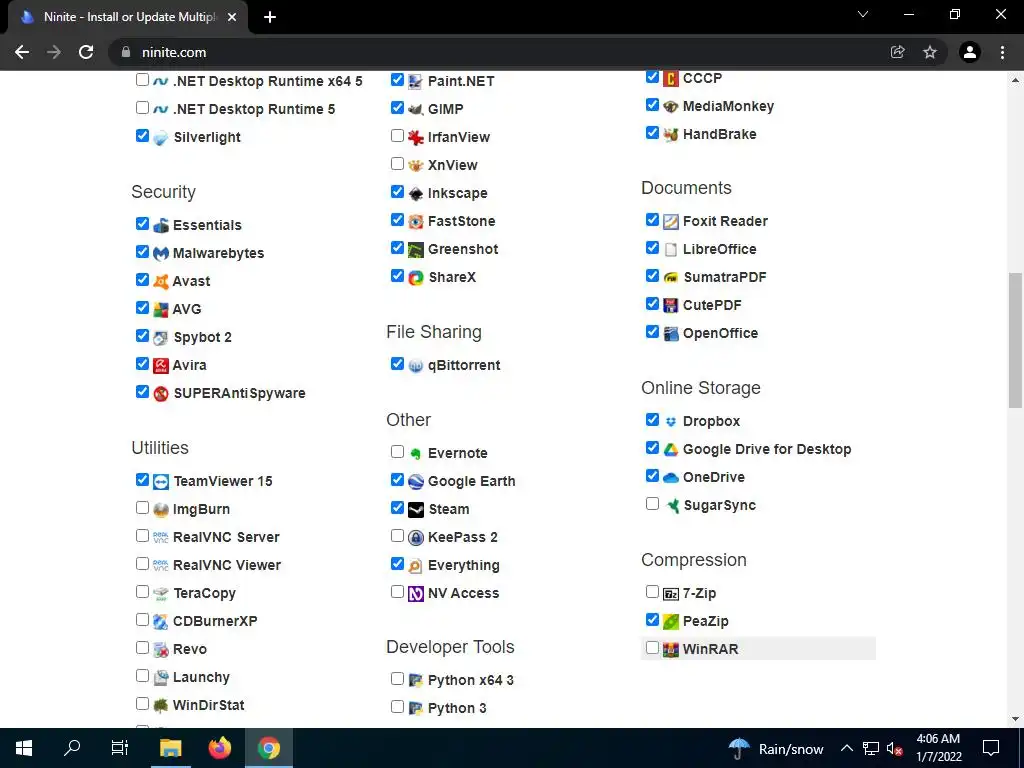Click the AVG app icon

[161, 310]
